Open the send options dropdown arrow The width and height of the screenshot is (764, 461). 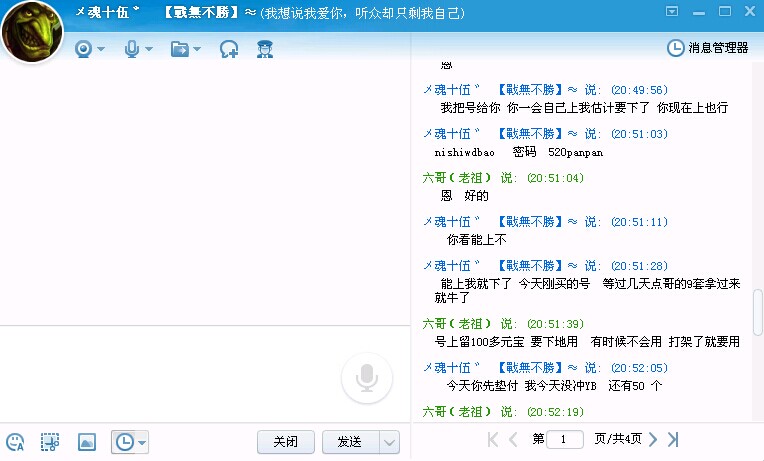point(389,441)
